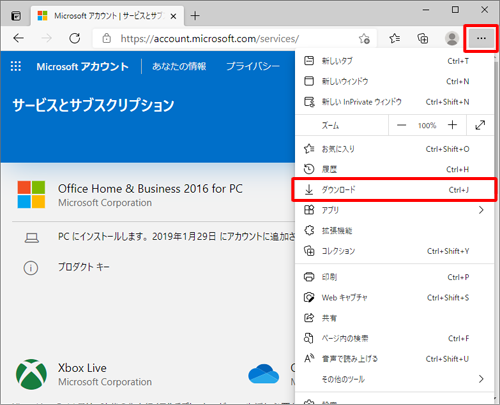Enter full screen with the arrow icon

click(480, 125)
